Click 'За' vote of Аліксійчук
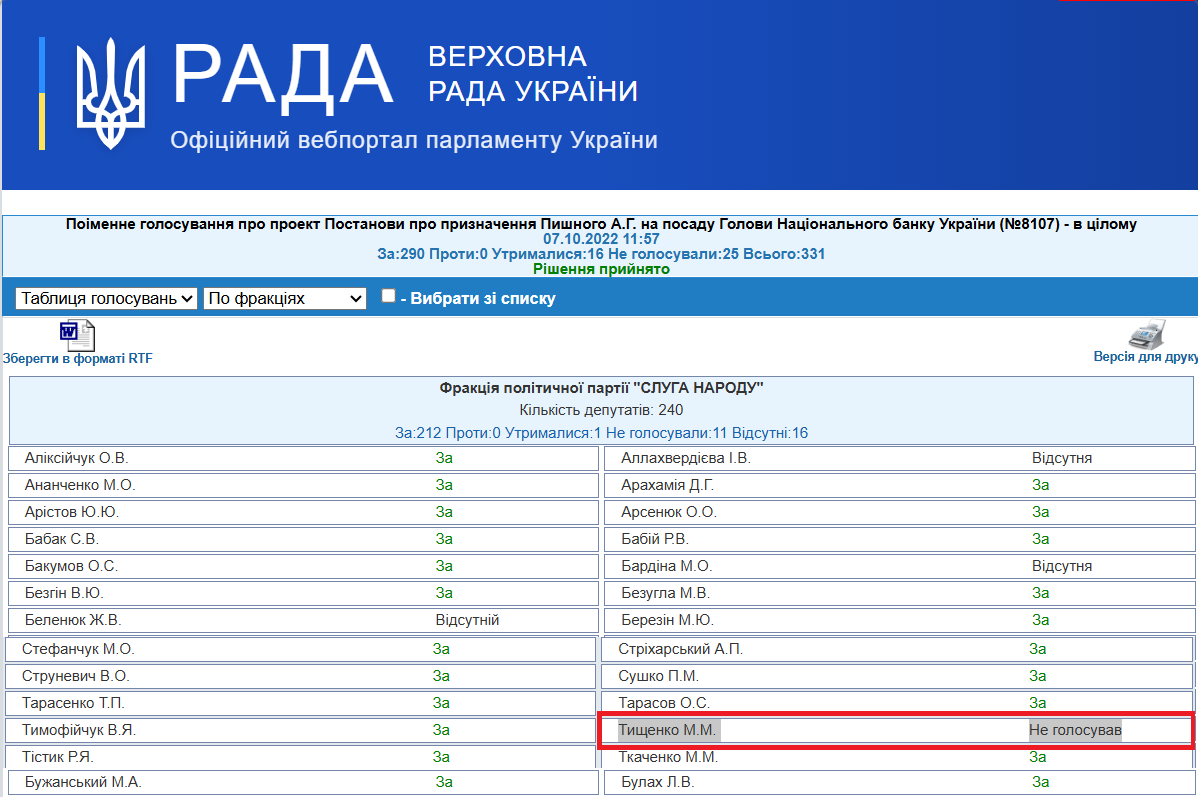The width and height of the screenshot is (1198, 797). coord(444,458)
